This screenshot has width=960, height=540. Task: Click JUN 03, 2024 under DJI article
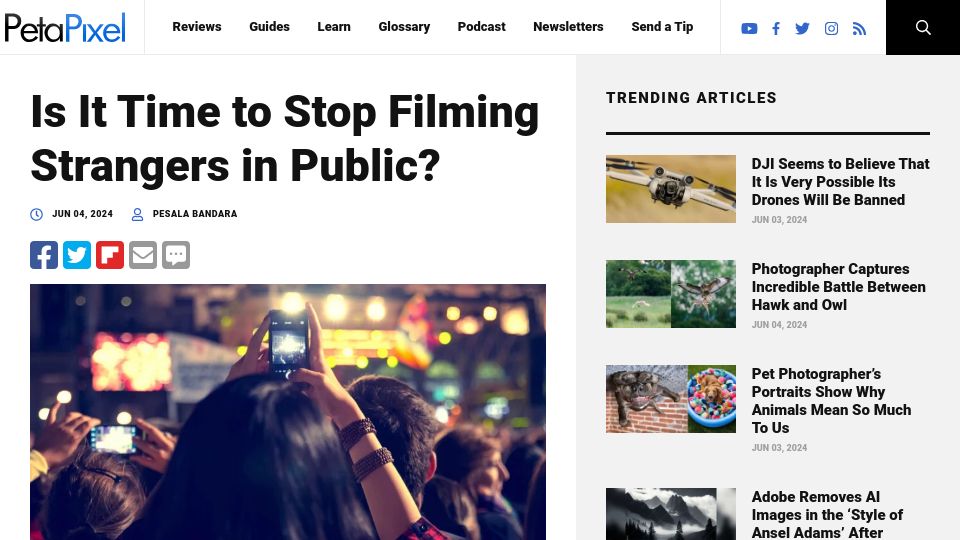pyautogui.click(x=779, y=220)
